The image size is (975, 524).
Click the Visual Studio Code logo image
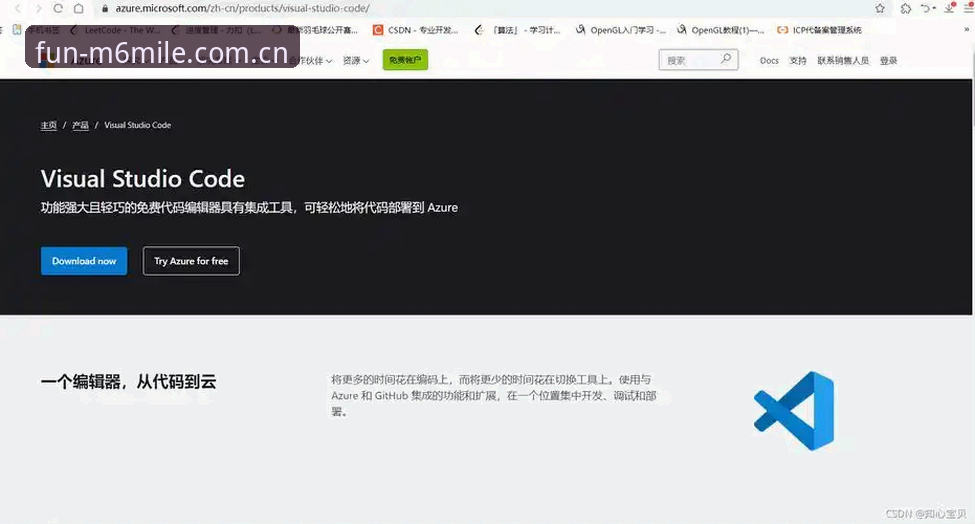(794, 411)
